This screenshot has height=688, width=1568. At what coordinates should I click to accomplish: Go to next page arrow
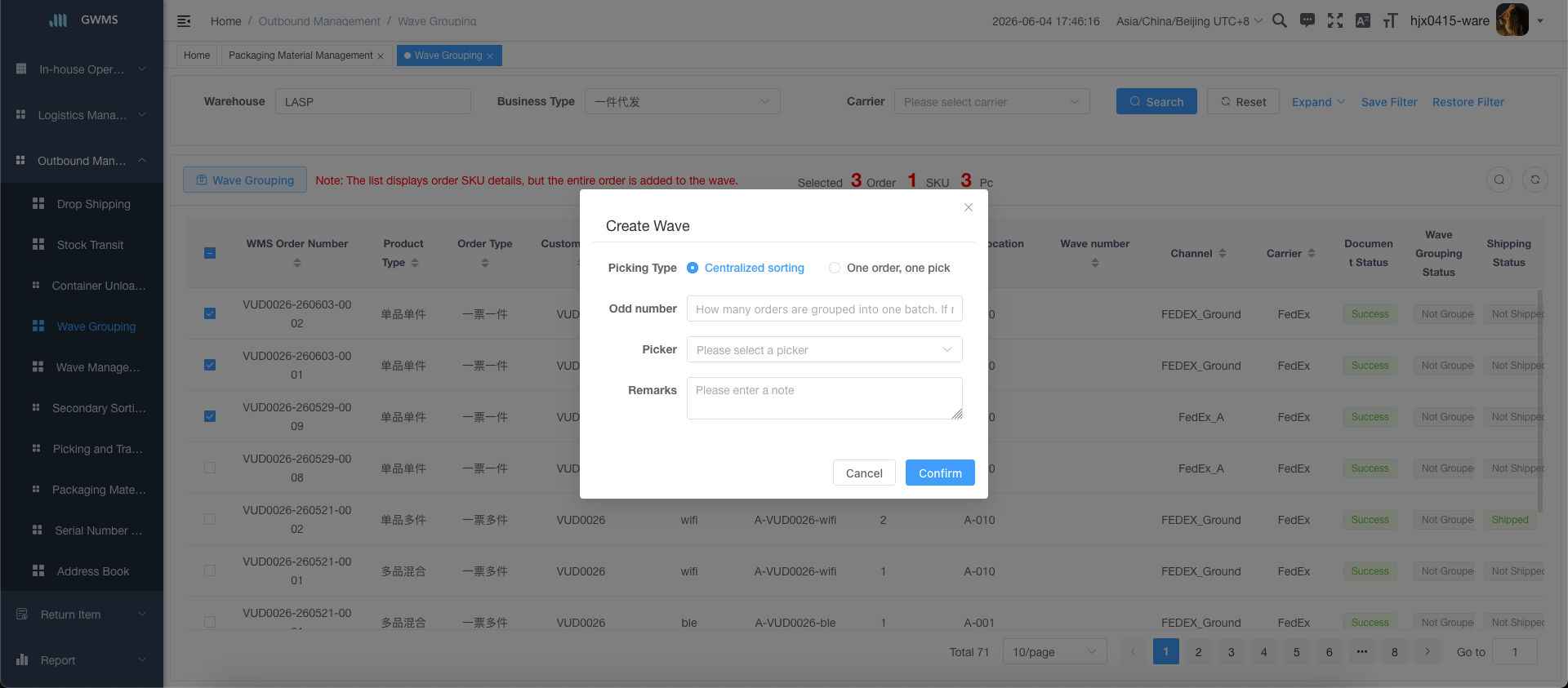click(x=1428, y=651)
